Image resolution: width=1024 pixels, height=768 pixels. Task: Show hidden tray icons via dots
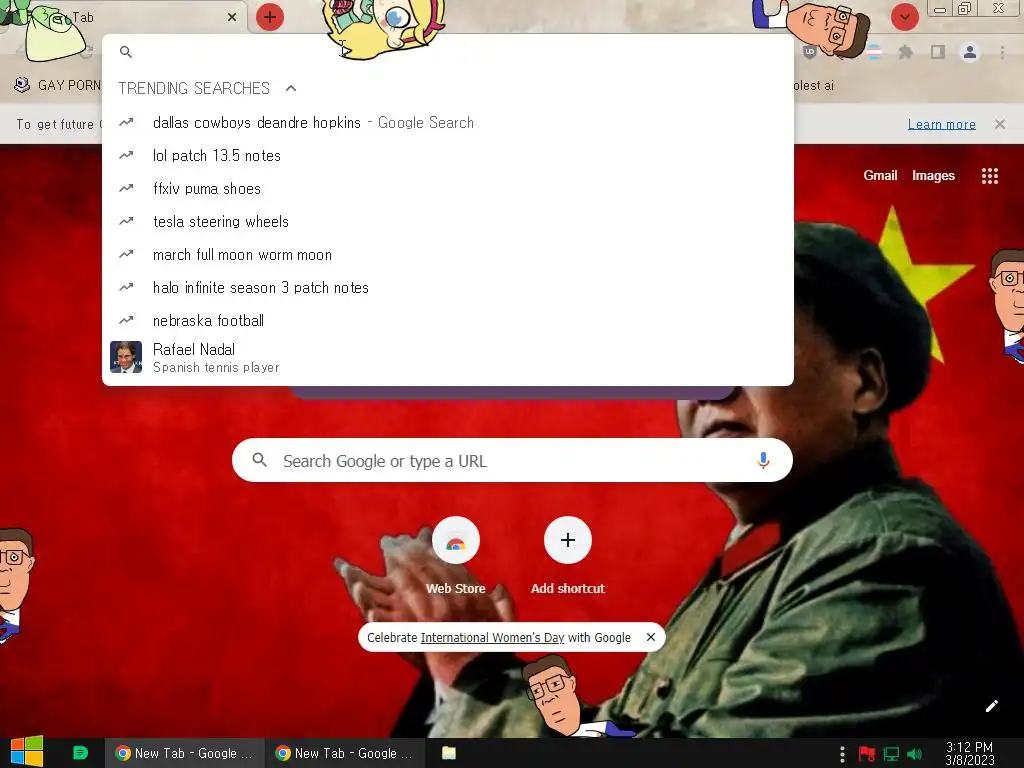pos(842,754)
